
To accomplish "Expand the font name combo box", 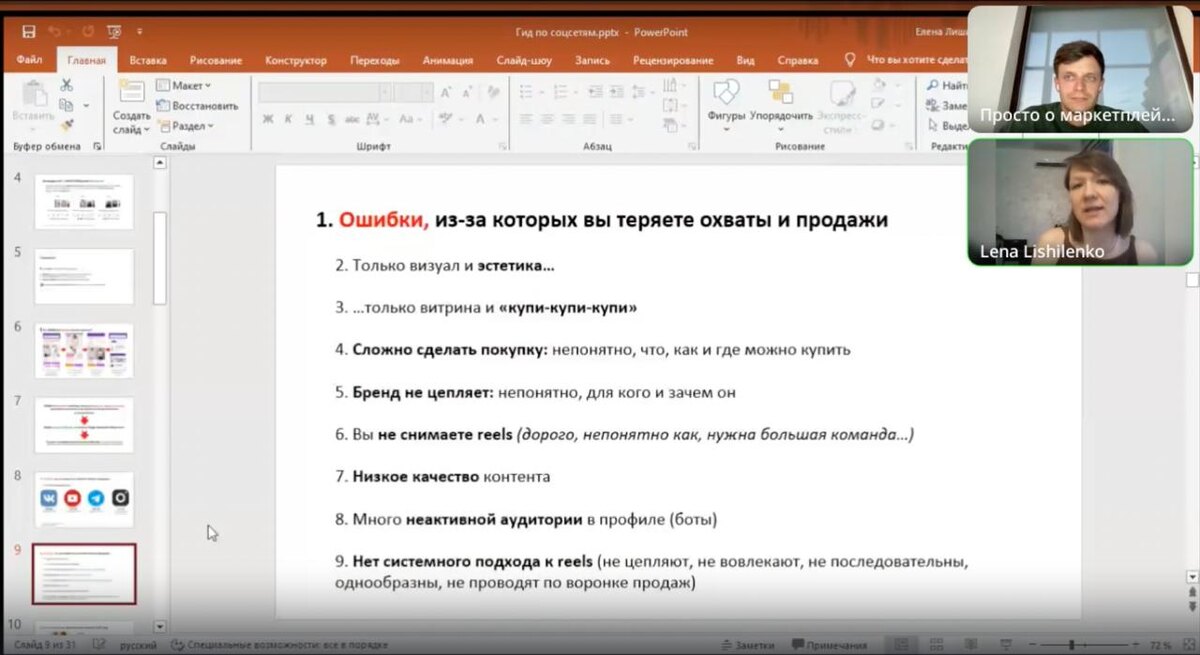I will click(386, 93).
